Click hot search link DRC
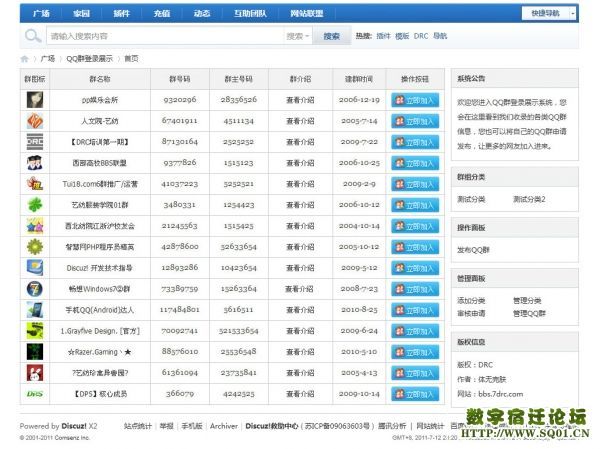The image size is (600, 449). pos(421,36)
